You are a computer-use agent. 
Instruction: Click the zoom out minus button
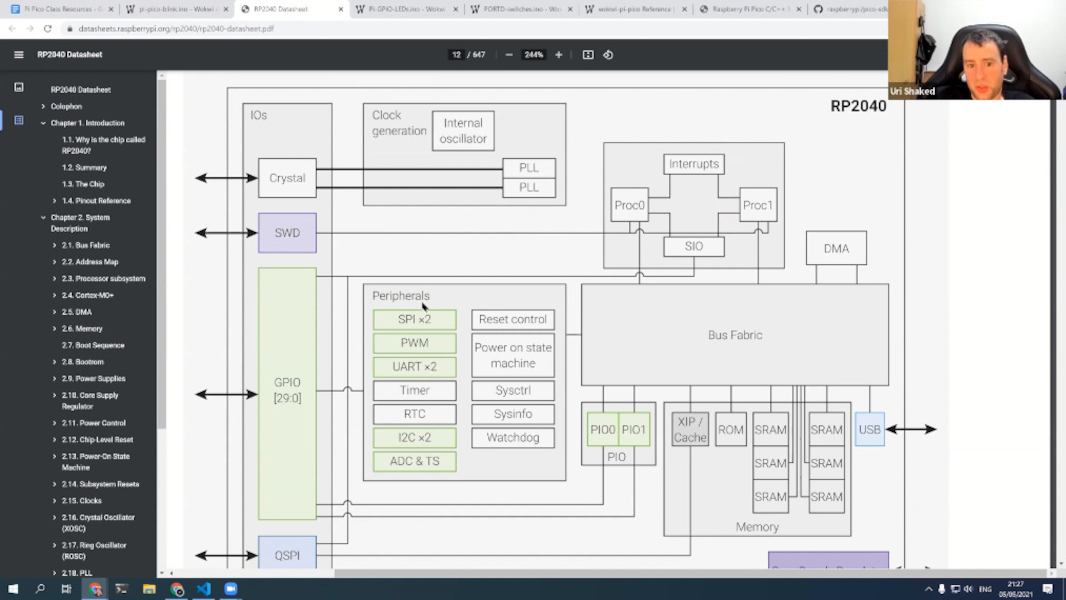(x=509, y=55)
